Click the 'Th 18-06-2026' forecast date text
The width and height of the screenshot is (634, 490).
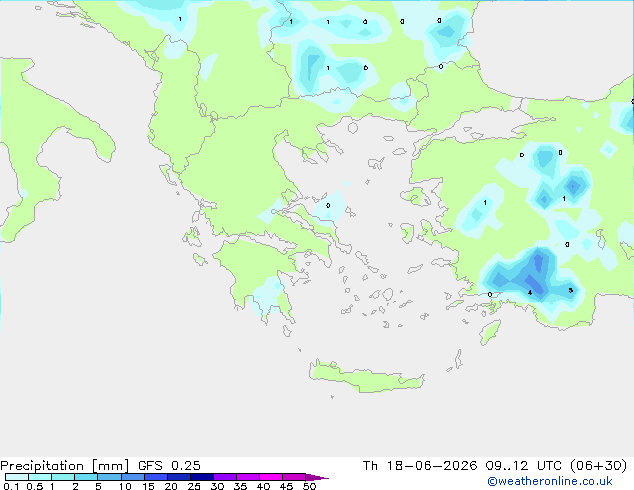pyautogui.click(x=420, y=465)
